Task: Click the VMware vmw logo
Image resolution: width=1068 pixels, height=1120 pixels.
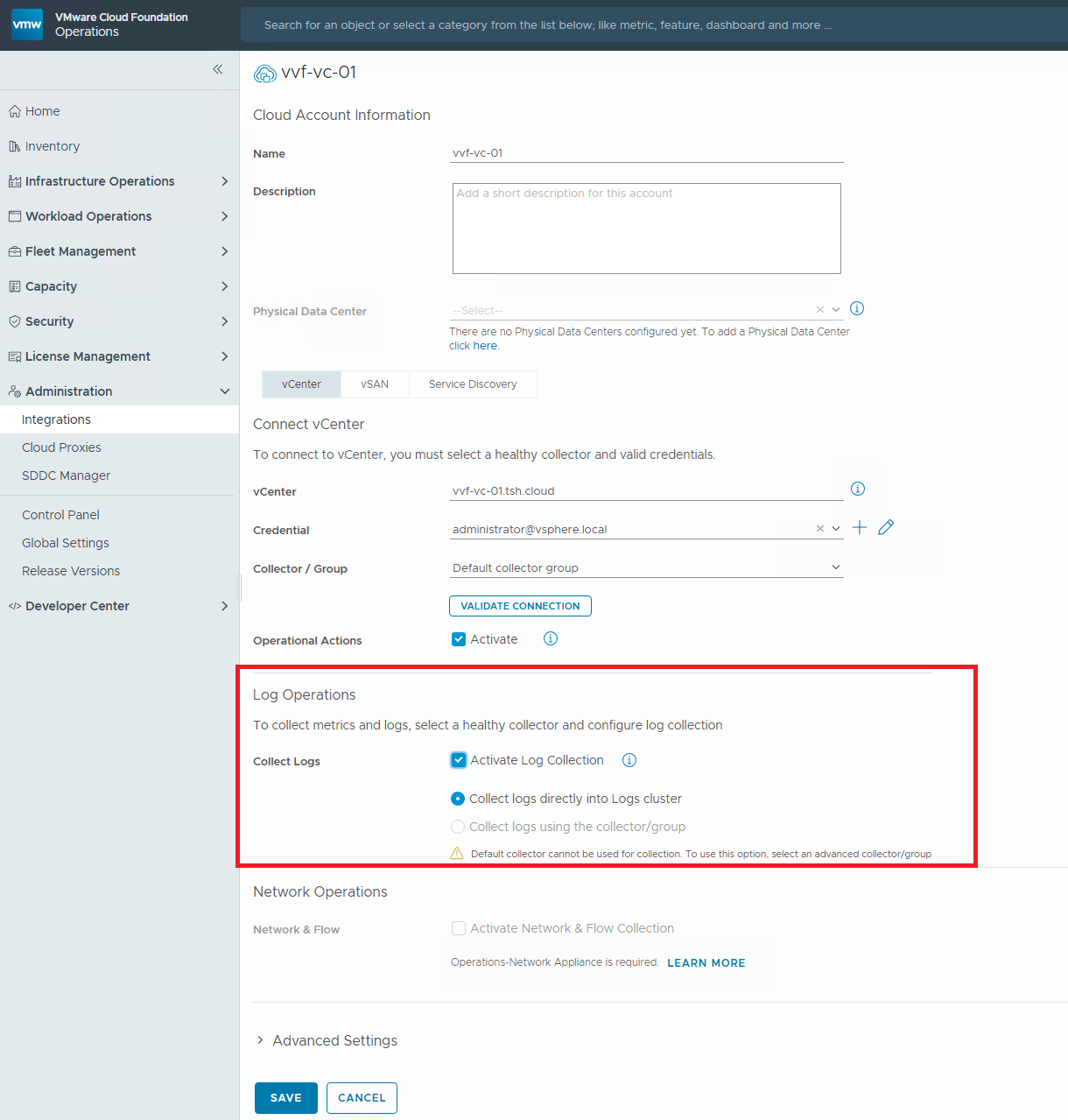Action: [27, 25]
